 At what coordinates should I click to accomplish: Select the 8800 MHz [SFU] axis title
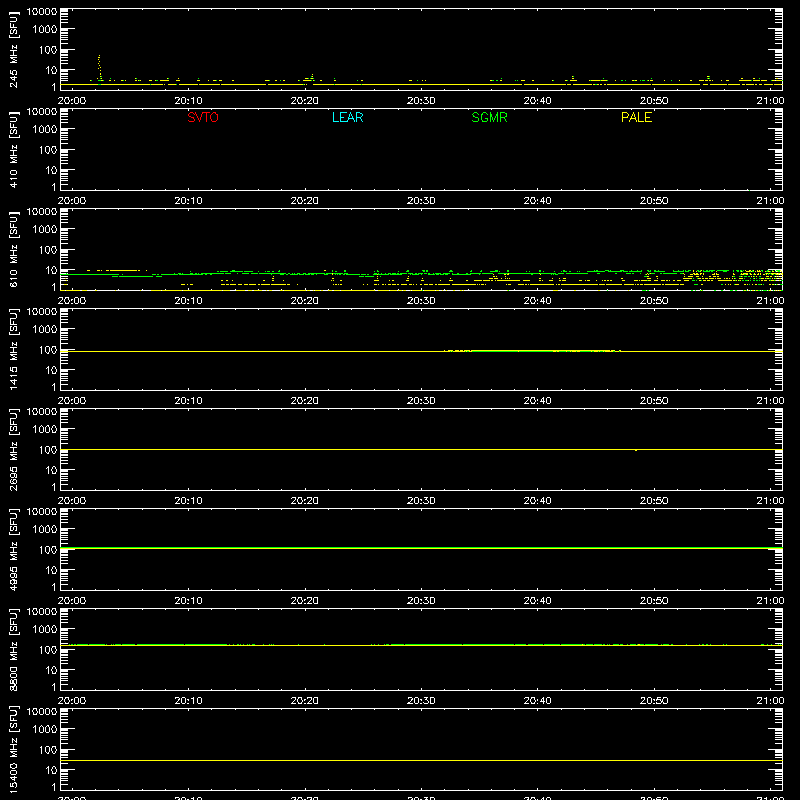pos(13,649)
